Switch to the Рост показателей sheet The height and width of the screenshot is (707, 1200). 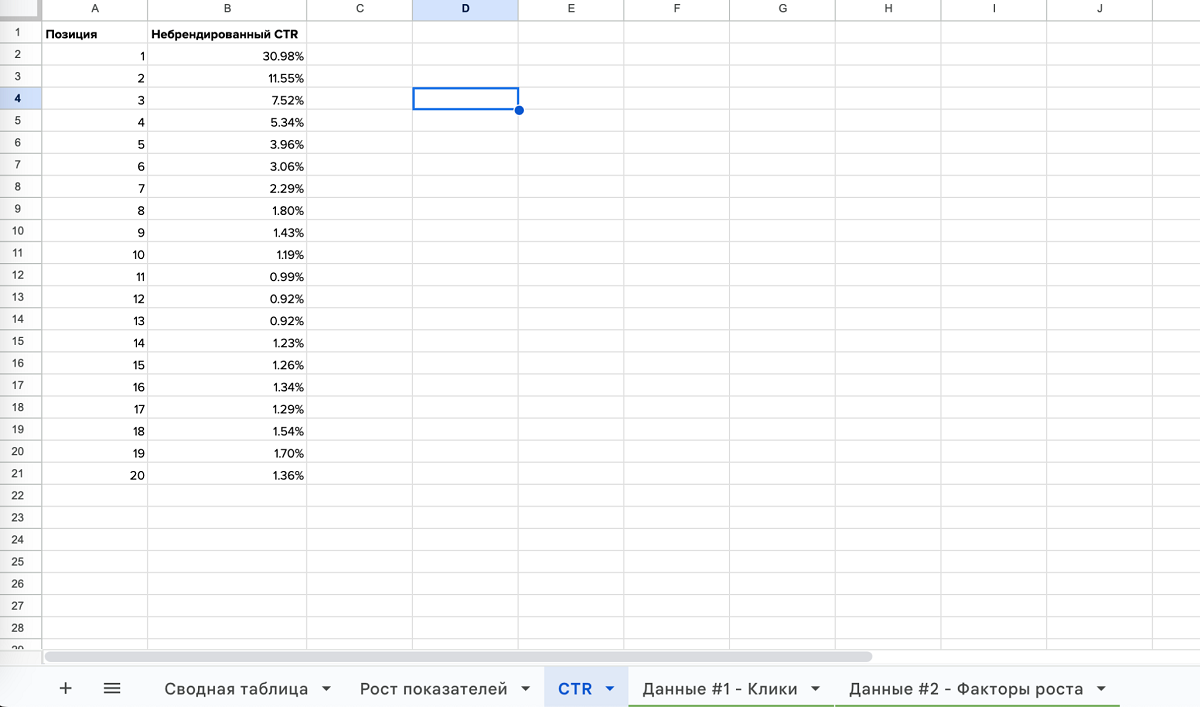(433, 689)
